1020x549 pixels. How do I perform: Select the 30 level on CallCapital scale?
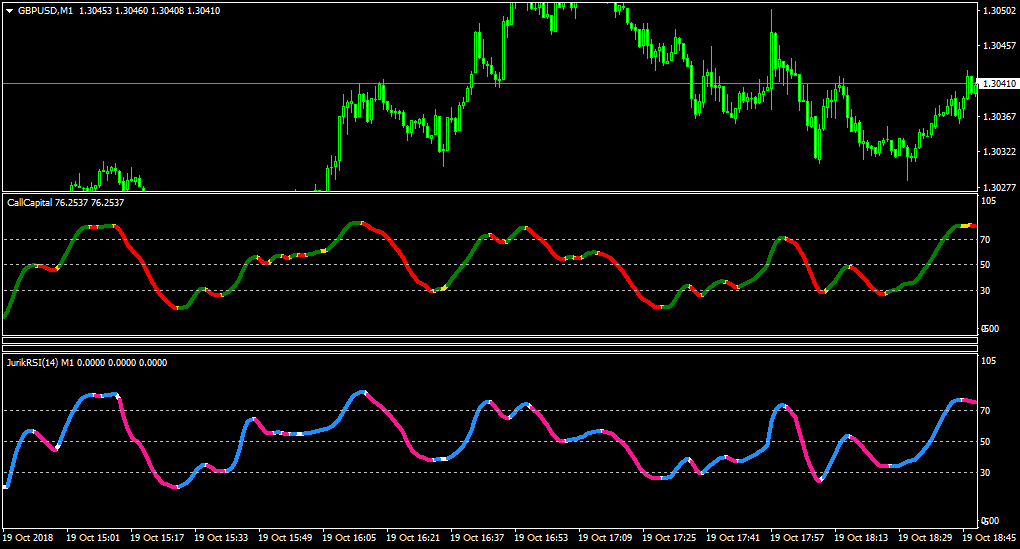(986, 291)
